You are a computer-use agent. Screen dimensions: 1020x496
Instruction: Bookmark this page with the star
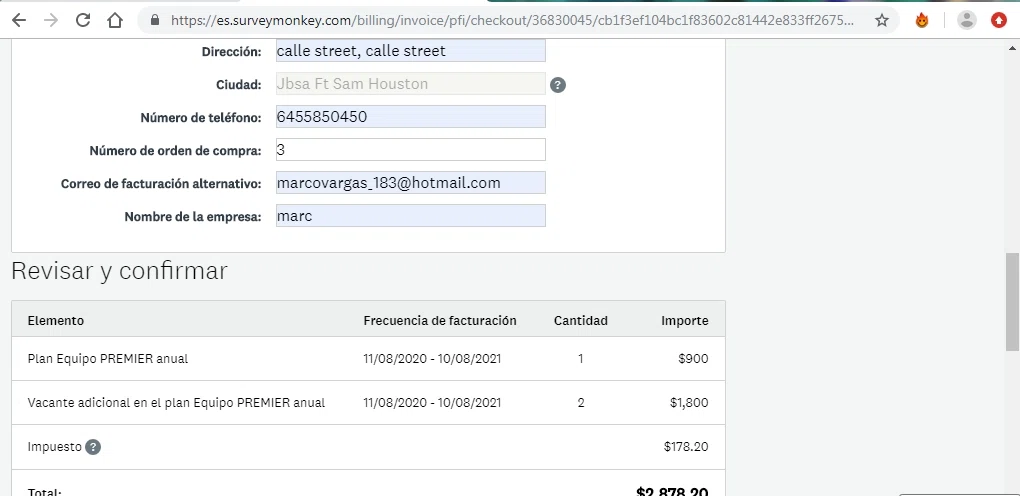click(x=881, y=20)
